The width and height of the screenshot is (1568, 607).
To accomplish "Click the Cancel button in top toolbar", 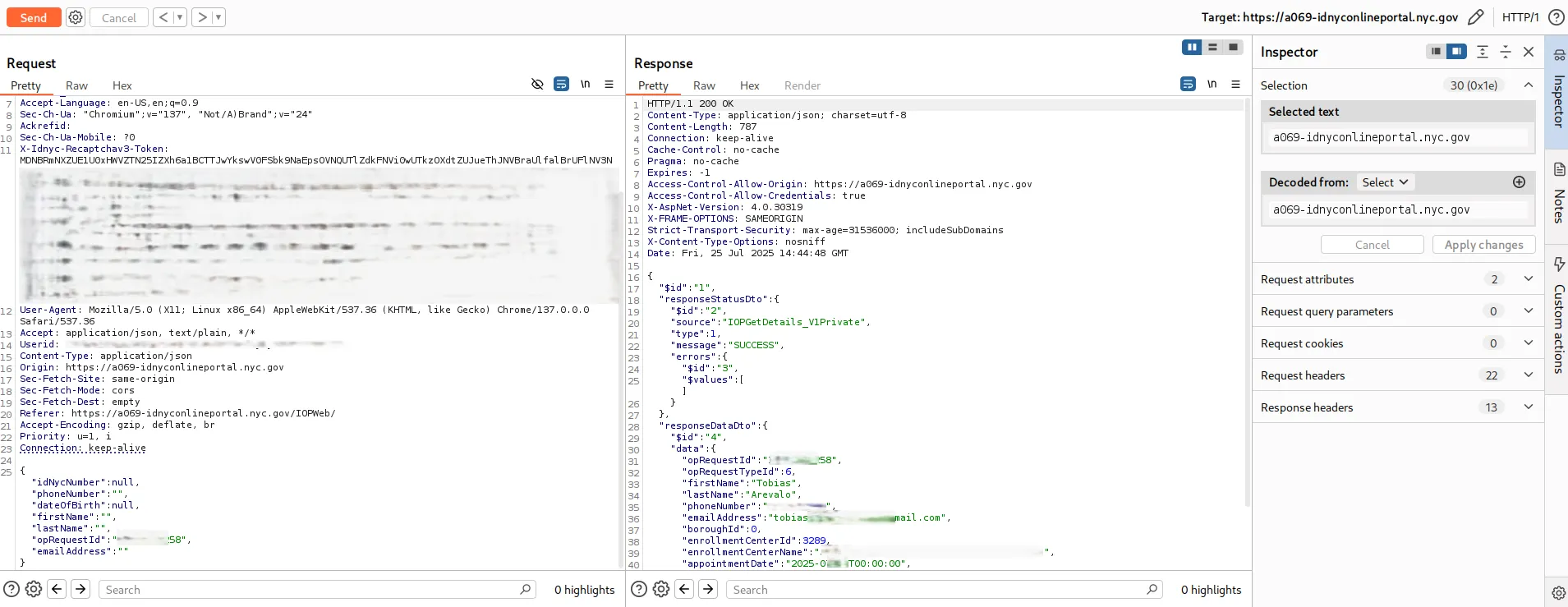I will click(119, 17).
